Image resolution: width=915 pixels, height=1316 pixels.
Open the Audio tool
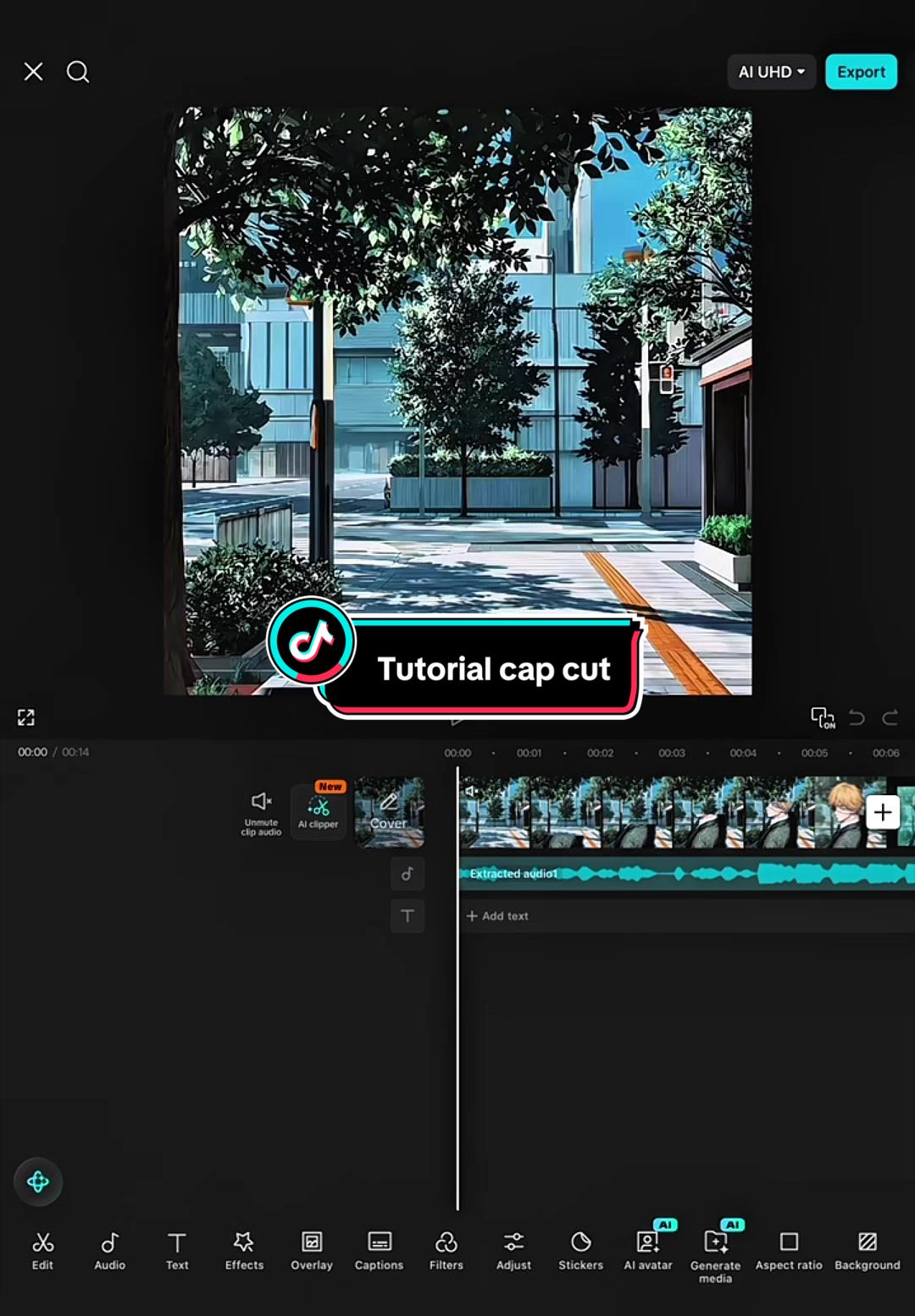(x=109, y=1251)
